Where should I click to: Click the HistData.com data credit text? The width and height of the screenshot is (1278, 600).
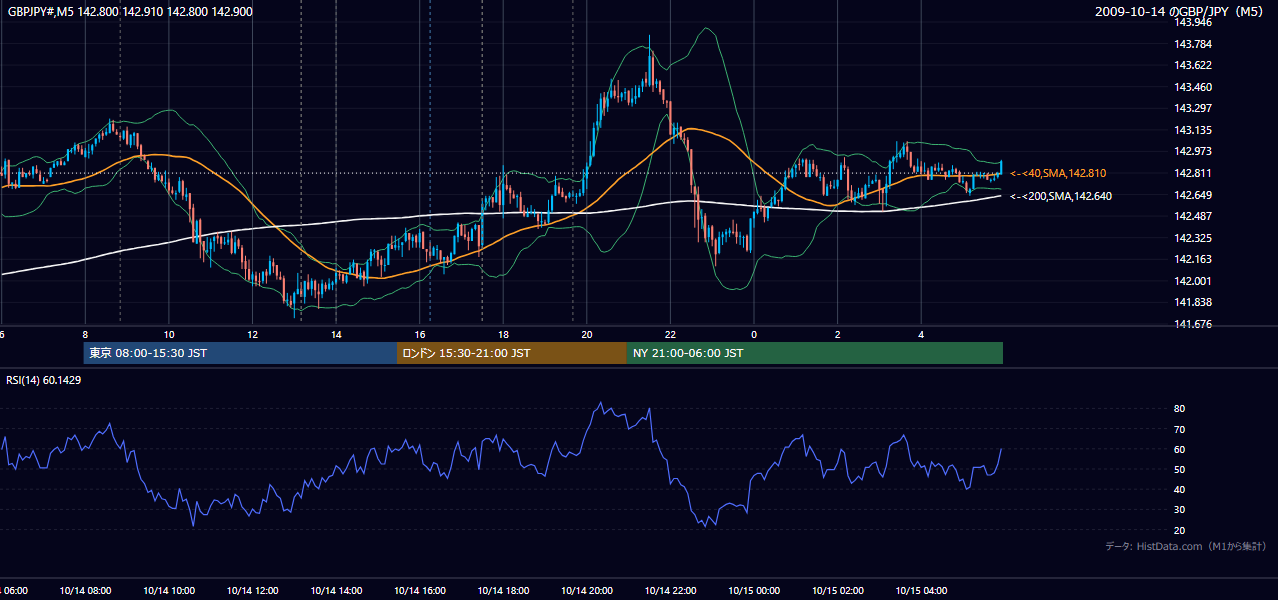(1186, 546)
